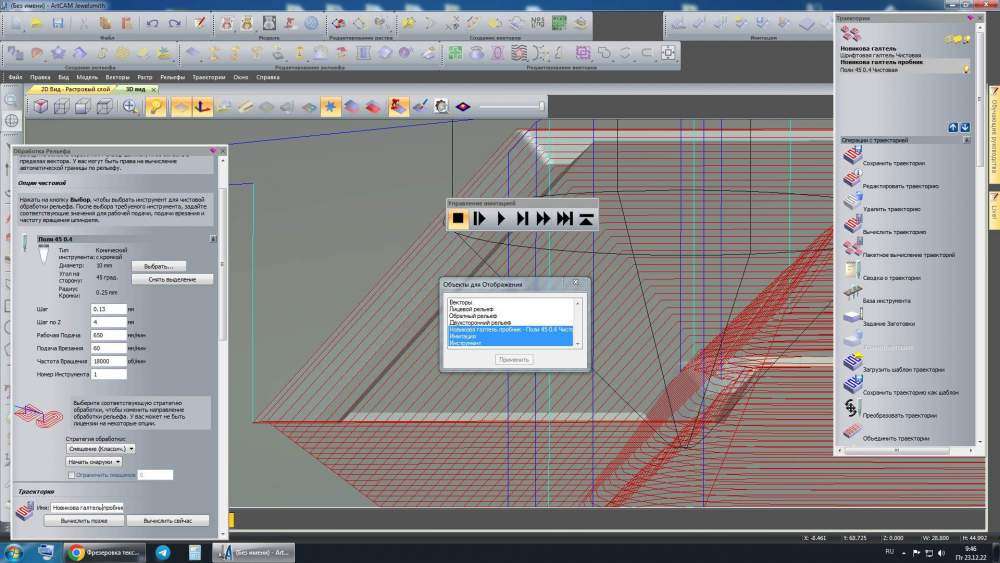Stop the simulation with the stop button
Viewport: 1000px width, 563px height.
(x=458, y=217)
